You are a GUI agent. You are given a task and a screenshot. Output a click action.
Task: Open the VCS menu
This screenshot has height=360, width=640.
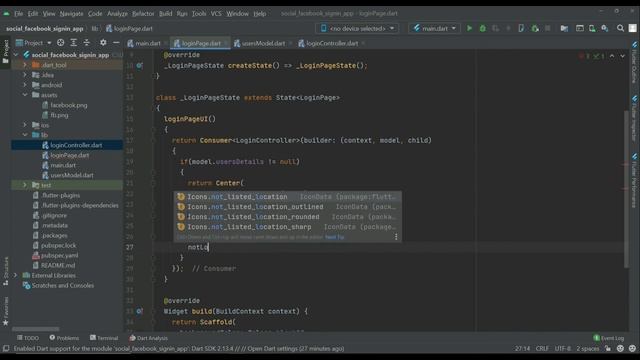[x=216, y=13]
